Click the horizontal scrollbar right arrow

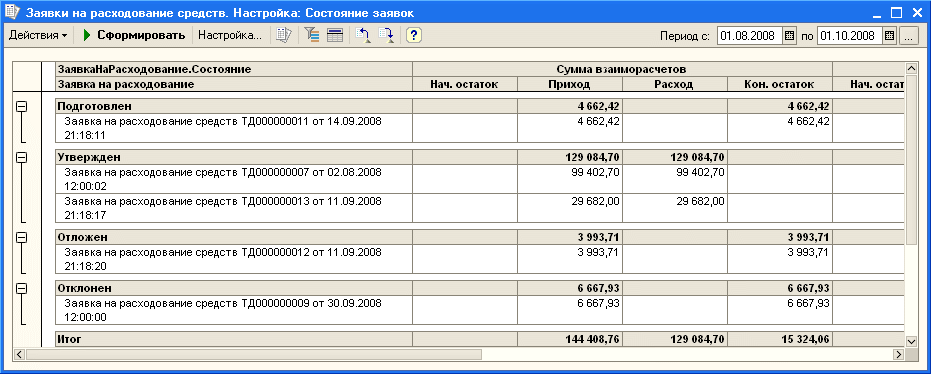tap(898, 354)
